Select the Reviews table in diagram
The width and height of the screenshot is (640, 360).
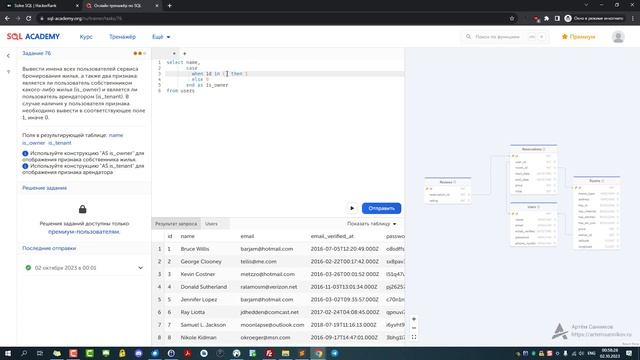tap(448, 190)
